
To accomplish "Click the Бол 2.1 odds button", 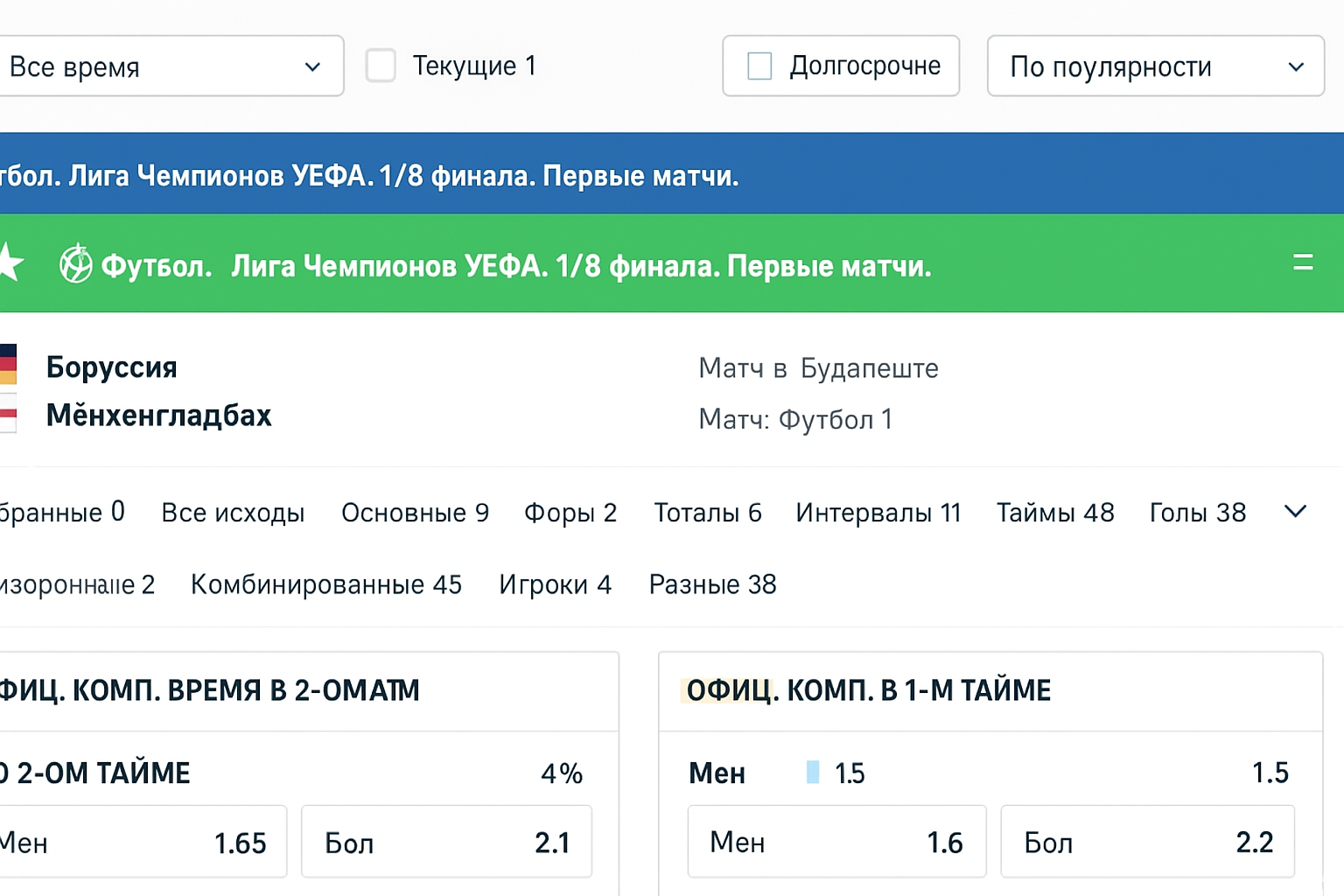I will (446, 842).
